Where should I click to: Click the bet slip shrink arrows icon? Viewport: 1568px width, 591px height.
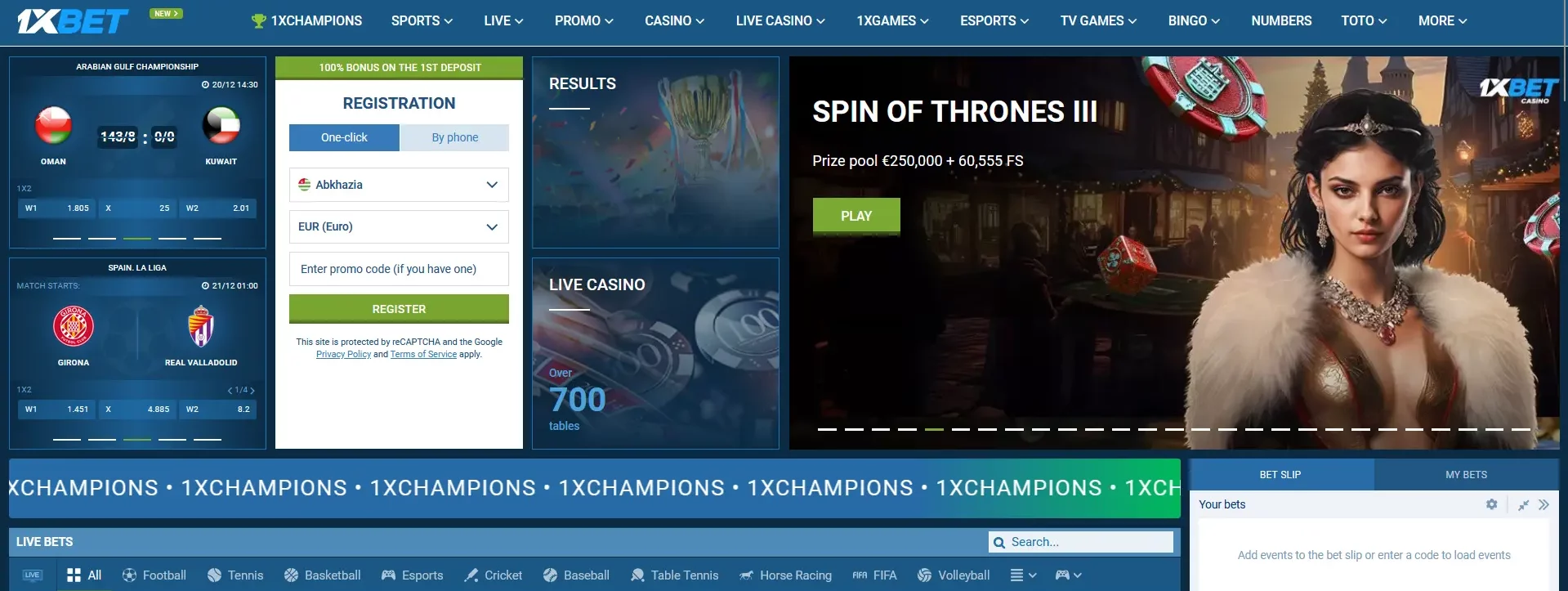(1523, 505)
